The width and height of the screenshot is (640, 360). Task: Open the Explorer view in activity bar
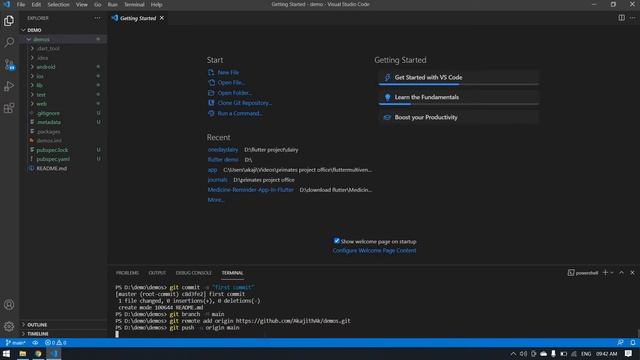pyautogui.click(x=9, y=21)
